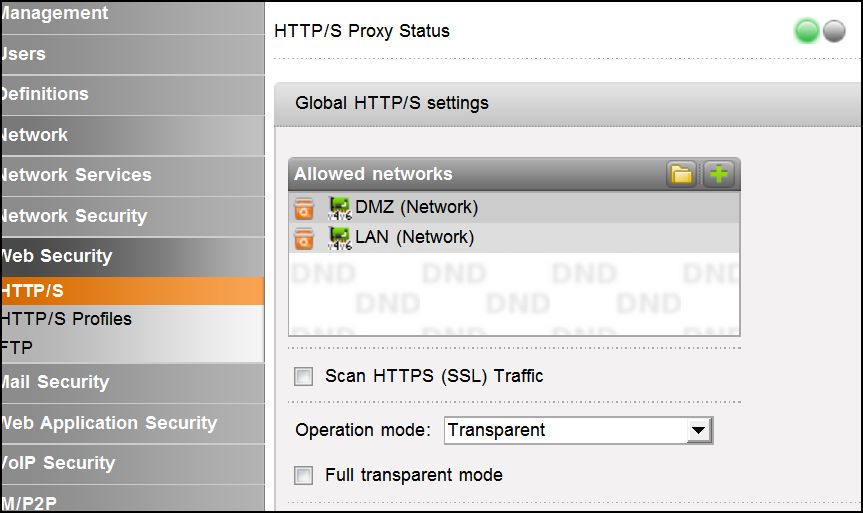863x513 pixels.
Task: Click the green HTTP/S proxy status light
Action: pyautogui.click(x=807, y=32)
